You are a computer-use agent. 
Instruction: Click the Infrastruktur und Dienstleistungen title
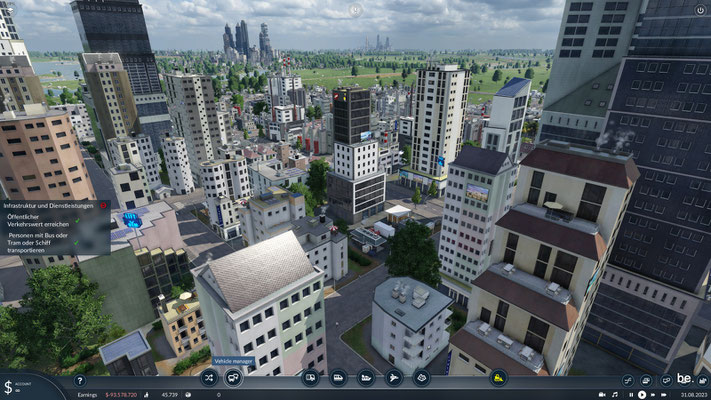pyautogui.click(x=49, y=206)
